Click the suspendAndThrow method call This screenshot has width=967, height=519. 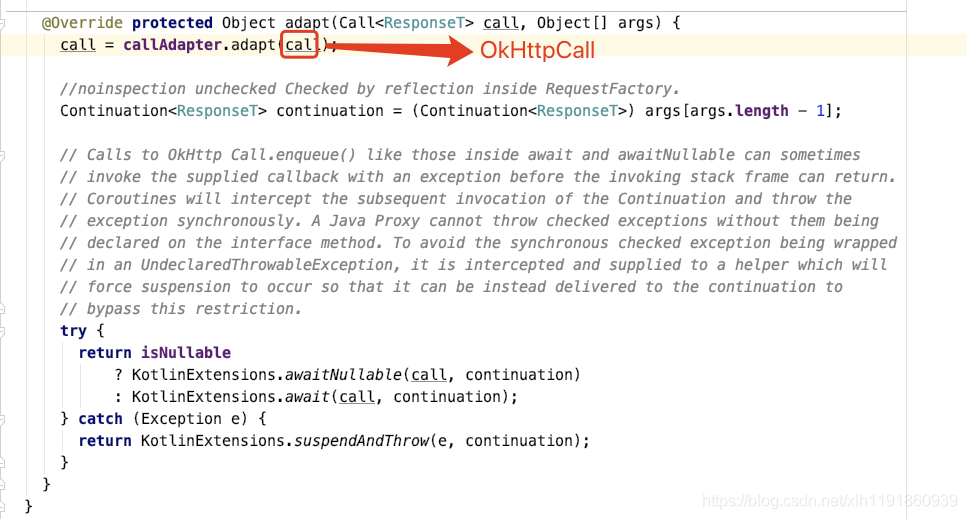point(361,441)
